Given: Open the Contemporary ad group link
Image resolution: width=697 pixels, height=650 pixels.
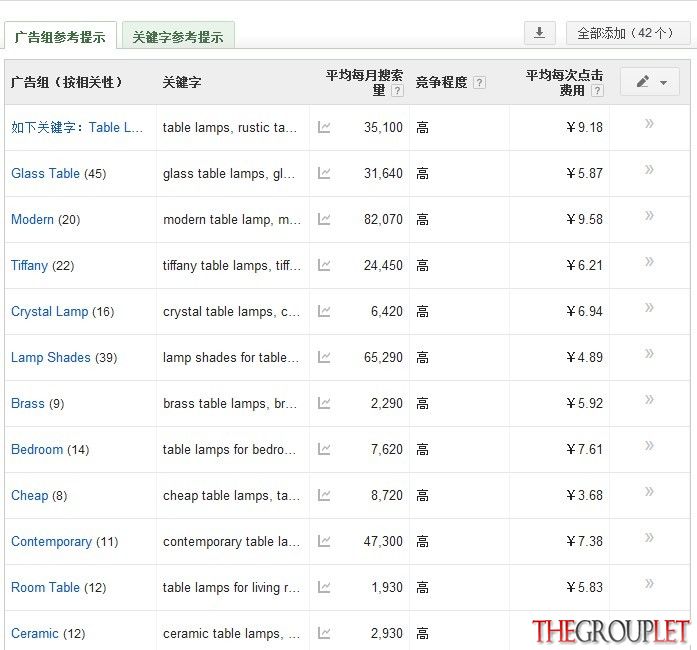Looking at the screenshot, I should pos(51,542).
